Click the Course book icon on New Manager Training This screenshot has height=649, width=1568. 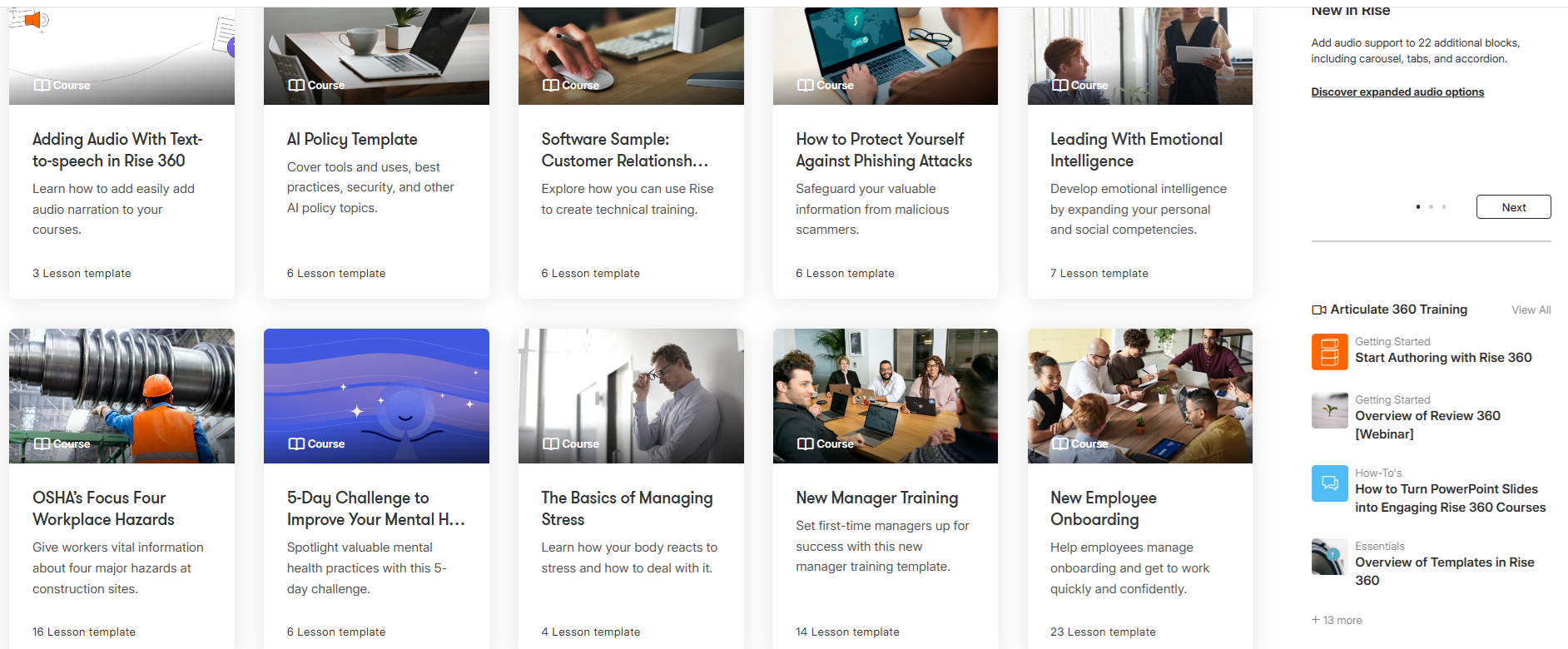click(x=805, y=443)
